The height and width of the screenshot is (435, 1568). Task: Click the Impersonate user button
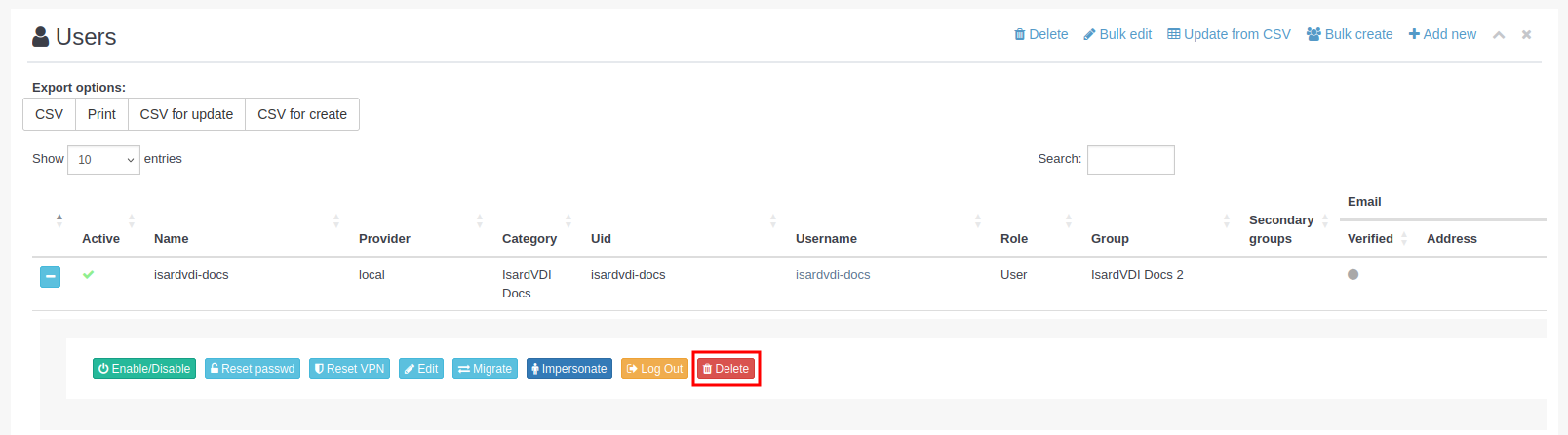[568, 369]
